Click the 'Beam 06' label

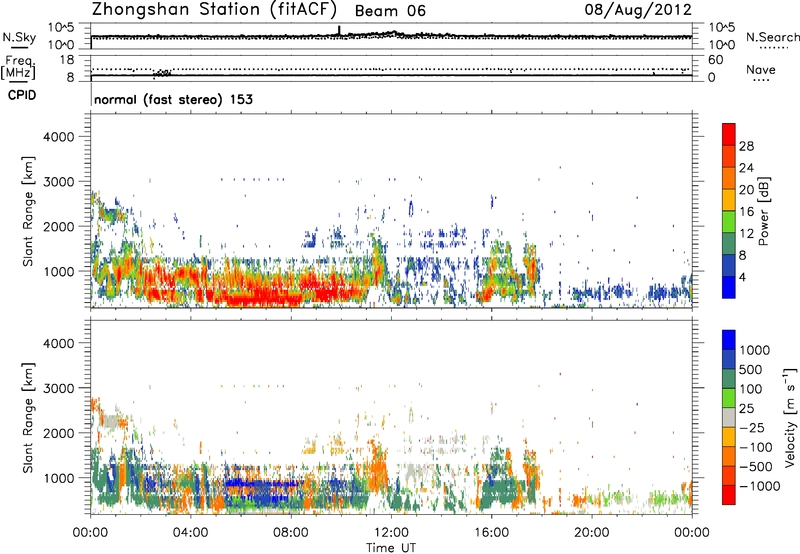390,11
